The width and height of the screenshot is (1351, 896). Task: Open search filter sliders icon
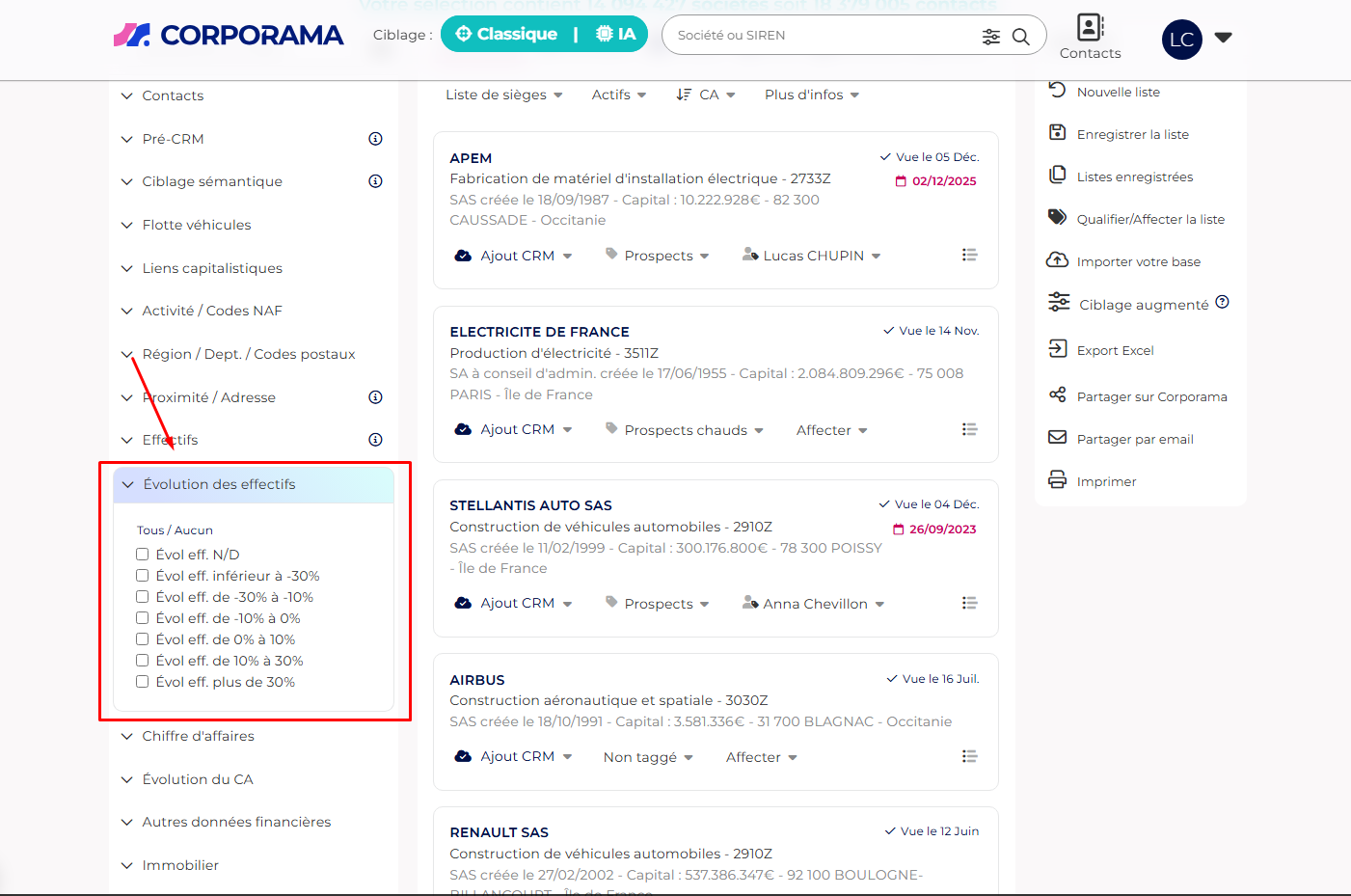[990, 37]
